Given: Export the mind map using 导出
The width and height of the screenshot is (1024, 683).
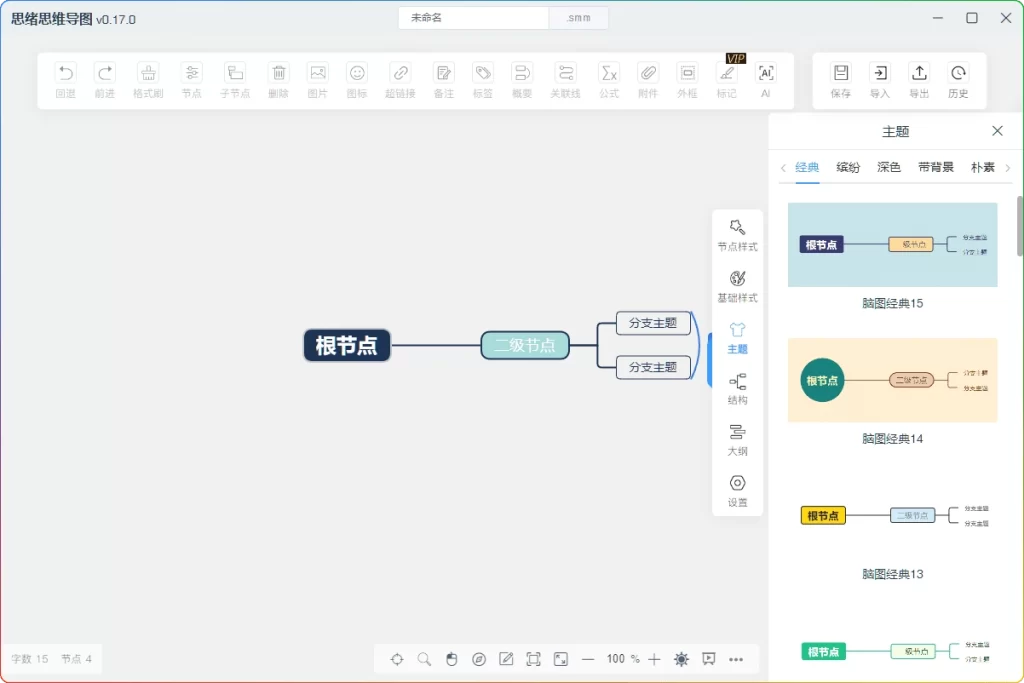Looking at the screenshot, I should point(919,80).
